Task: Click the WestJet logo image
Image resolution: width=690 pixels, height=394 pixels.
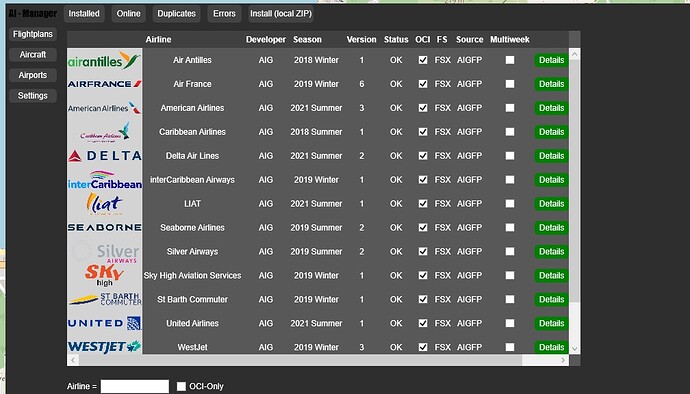Action: 104,347
